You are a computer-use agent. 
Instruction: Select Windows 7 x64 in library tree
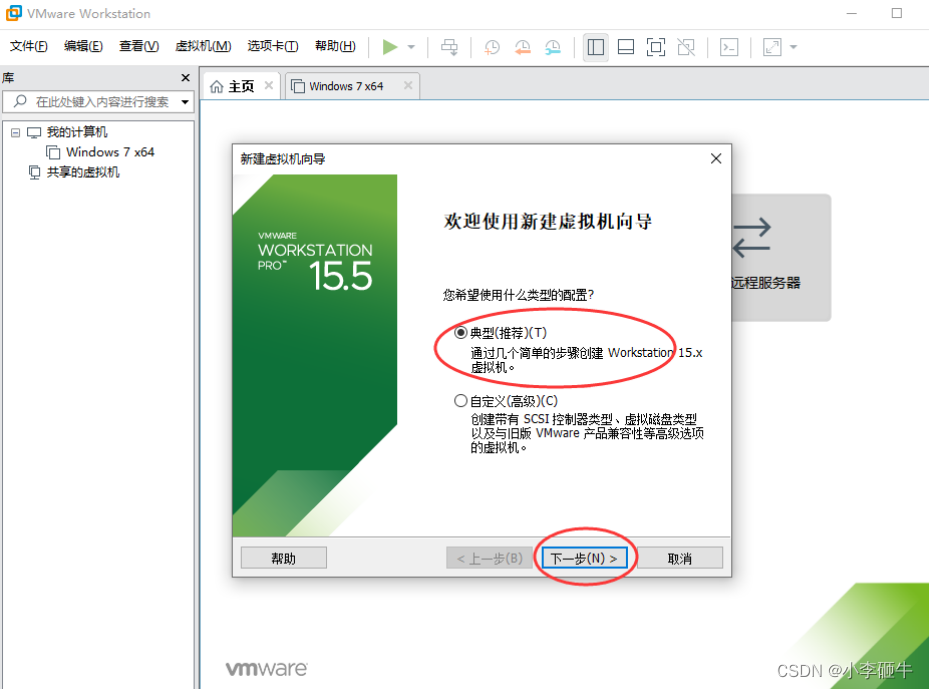click(110, 152)
